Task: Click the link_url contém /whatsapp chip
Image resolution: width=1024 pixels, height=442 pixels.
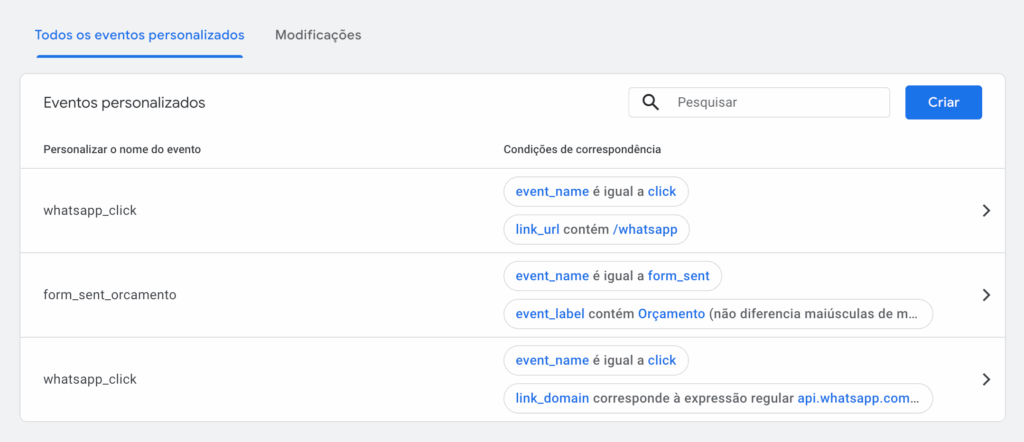Action: [x=596, y=230]
